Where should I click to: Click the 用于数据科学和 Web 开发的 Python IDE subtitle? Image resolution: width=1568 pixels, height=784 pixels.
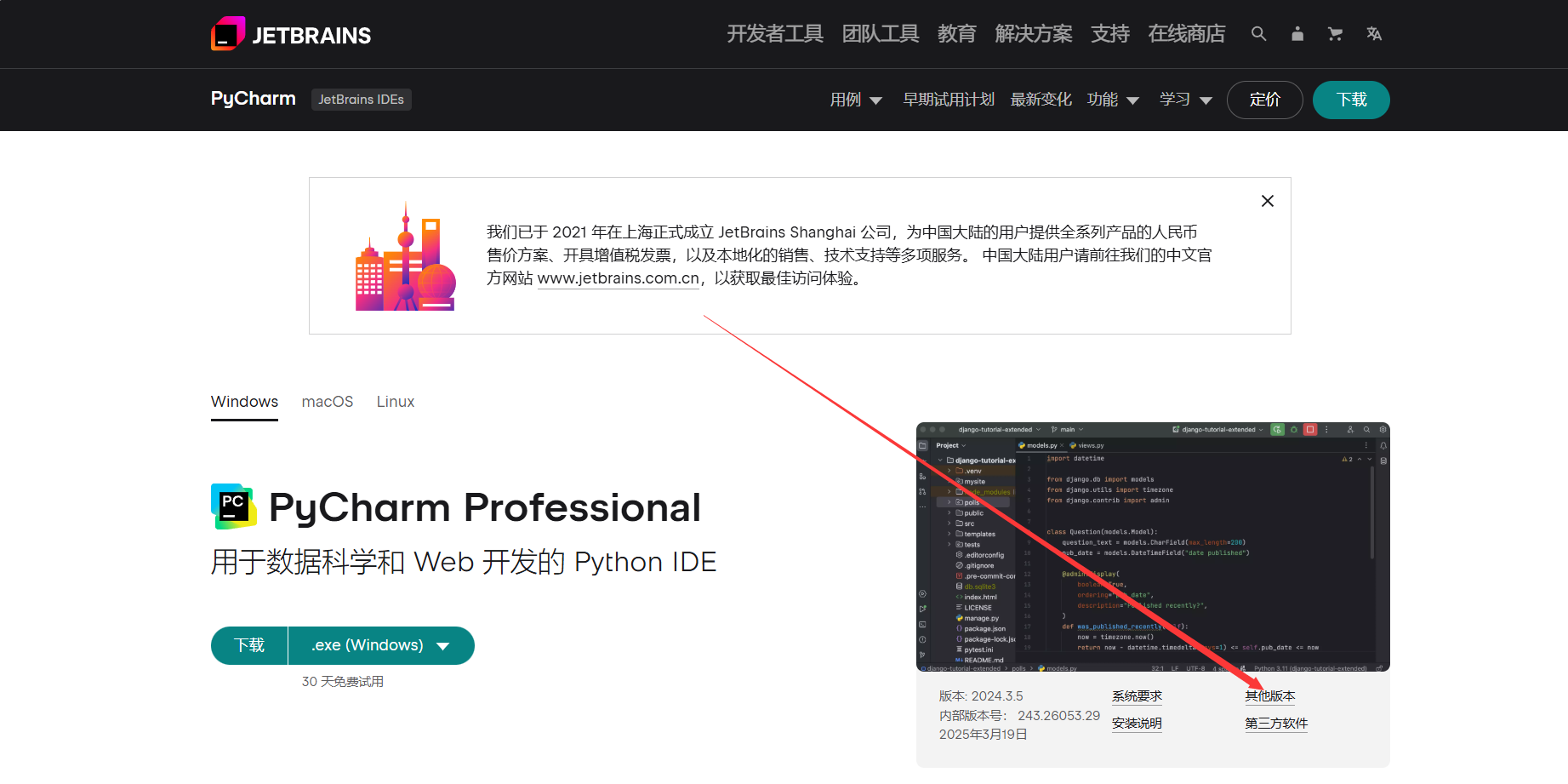pyautogui.click(x=464, y=562)
